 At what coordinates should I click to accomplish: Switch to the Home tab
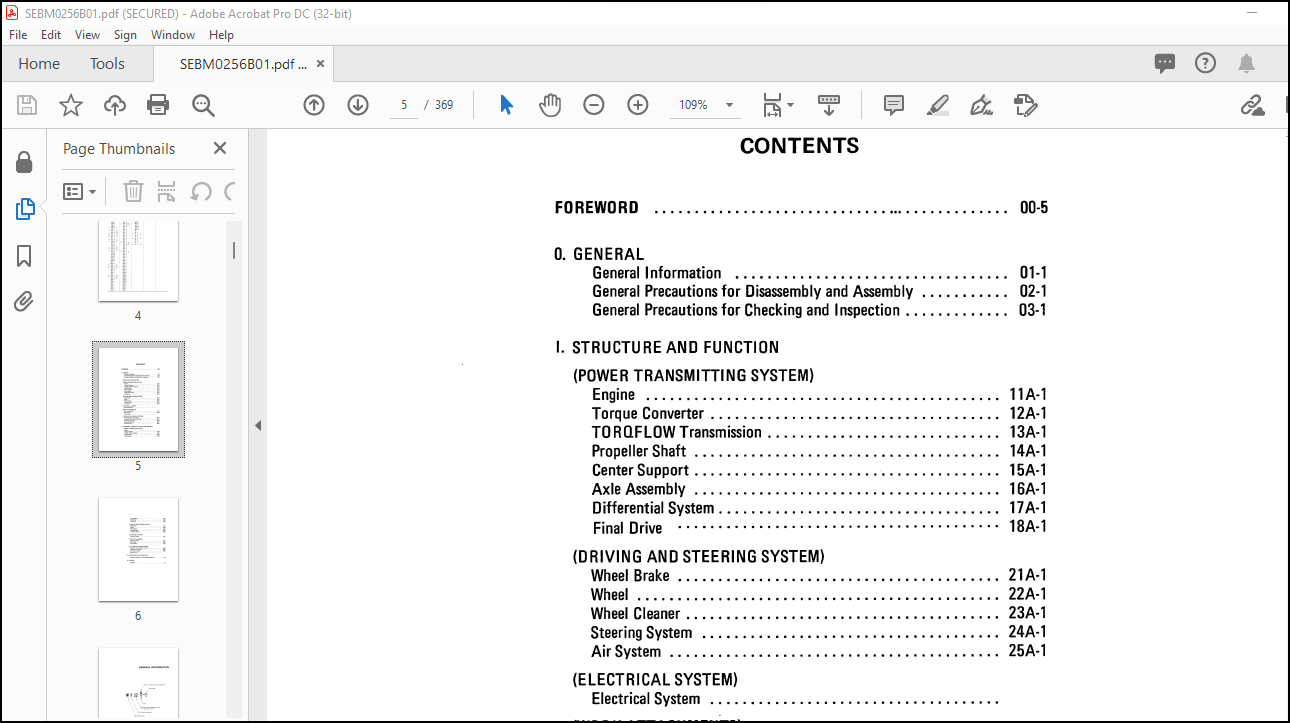click(39, 63)
